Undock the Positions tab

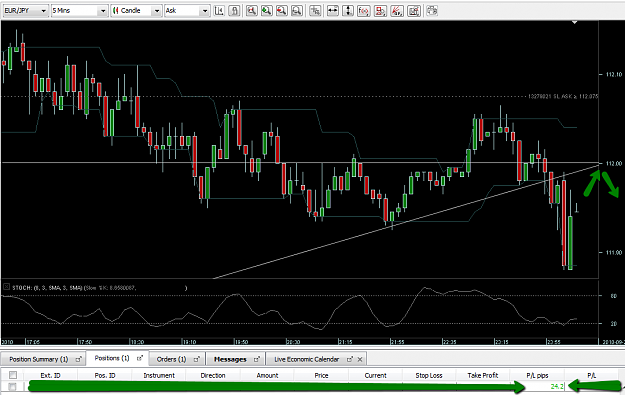(140, 358)
